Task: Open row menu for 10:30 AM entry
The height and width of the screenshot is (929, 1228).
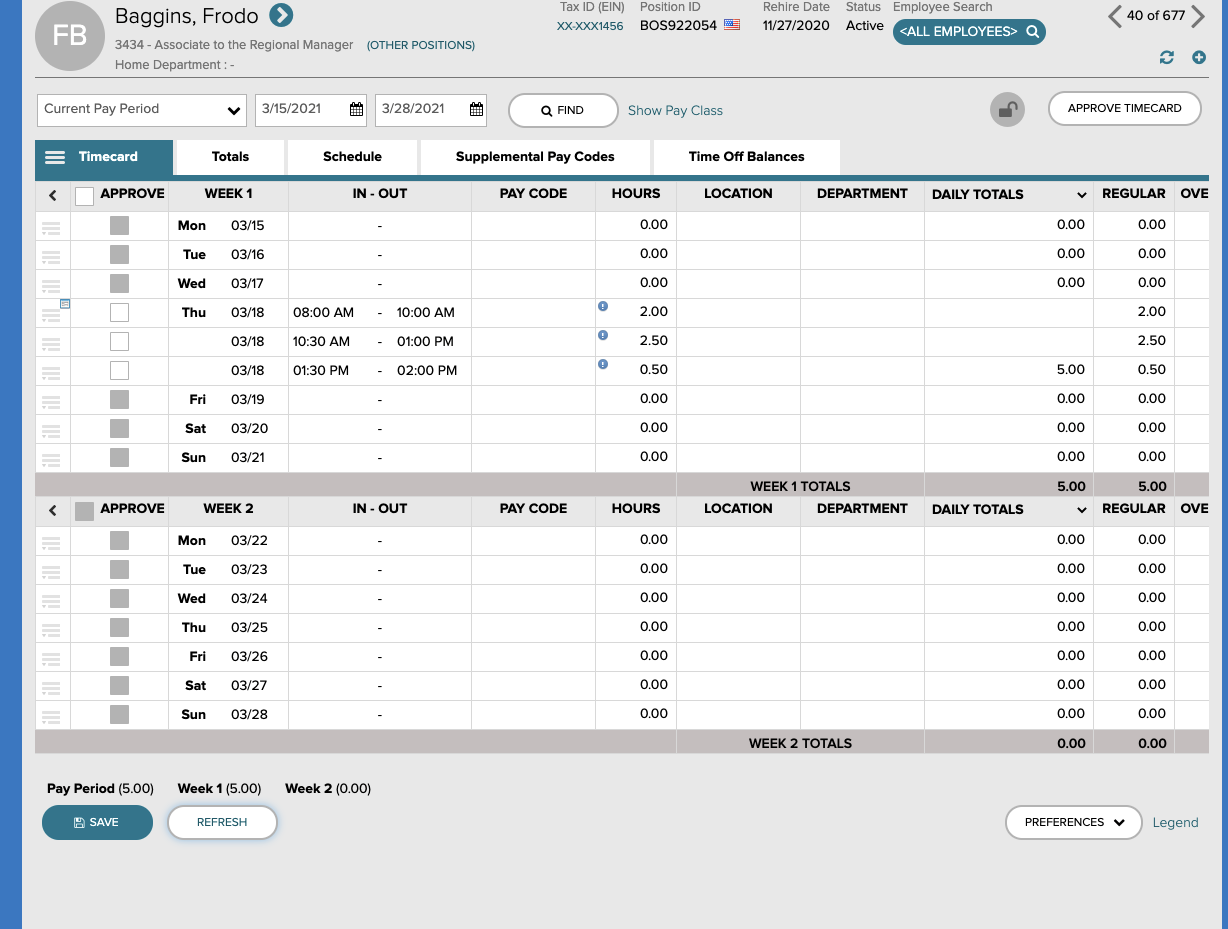Action: 51,343
